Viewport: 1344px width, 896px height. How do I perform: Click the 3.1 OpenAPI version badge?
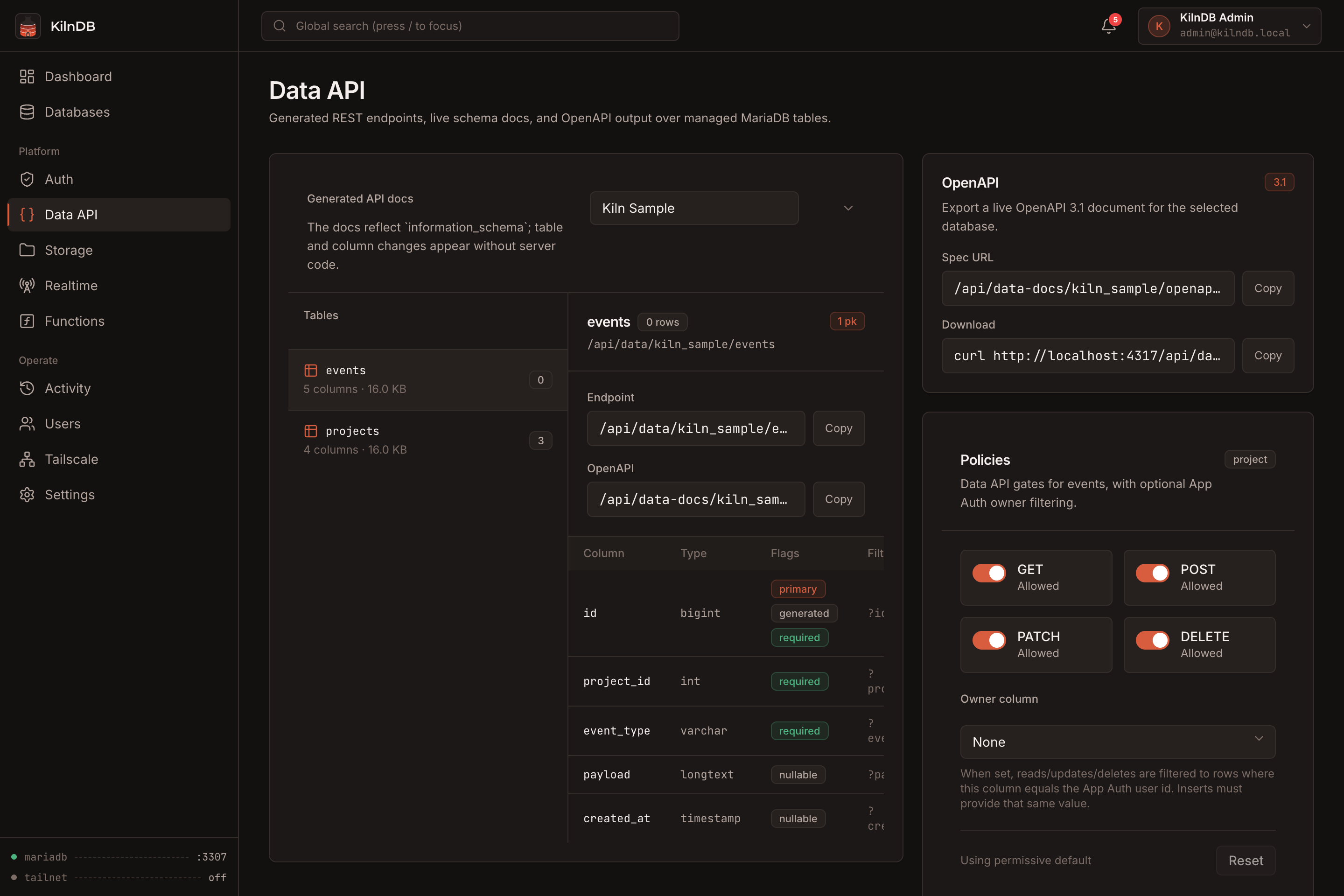pyautogui.click(x=1280, y=182)
